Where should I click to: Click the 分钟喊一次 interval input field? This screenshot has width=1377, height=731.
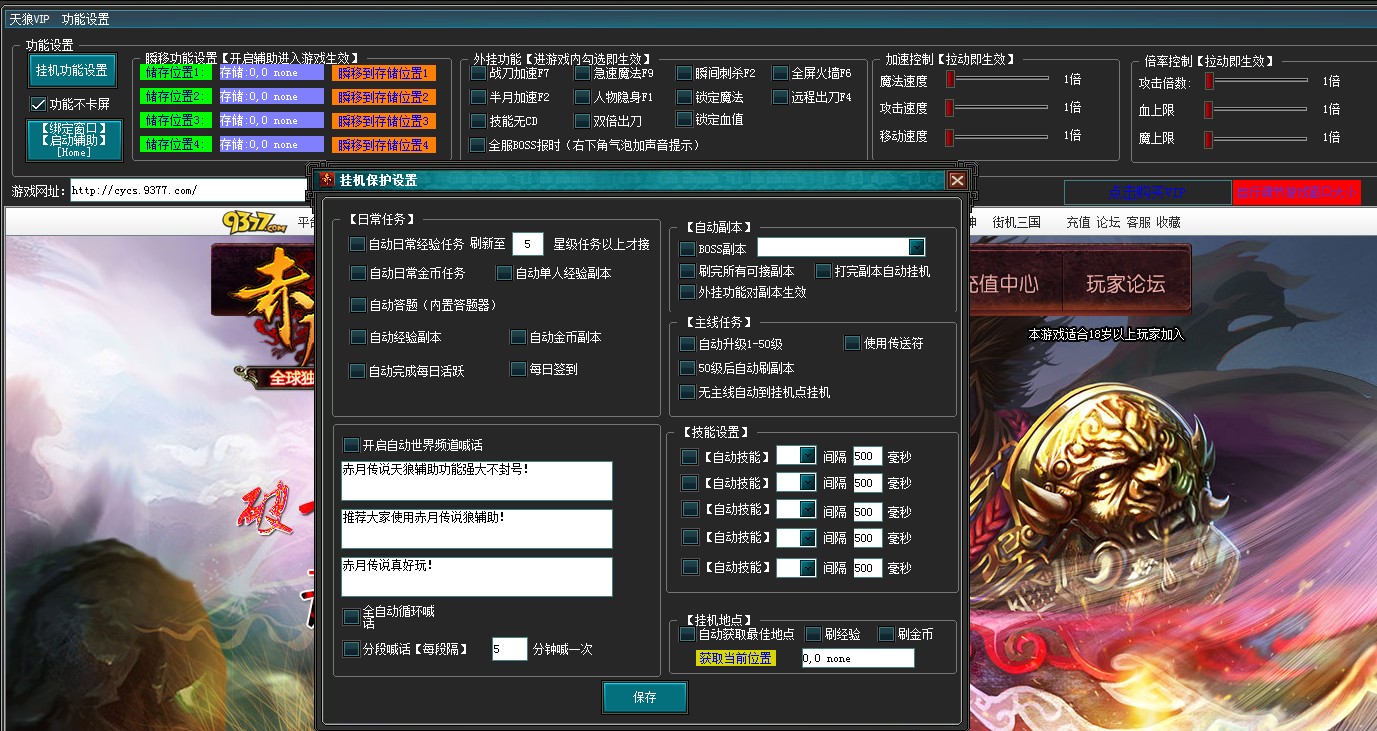coord(509,649)
